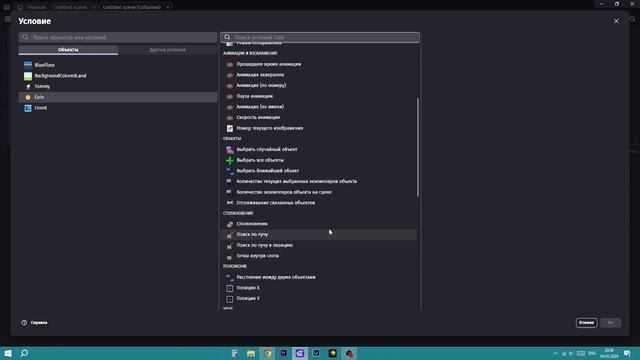Click the Выбрать ближайший объект icon
Viewport: 640px width, 360px height.
click(x=230, y=171)
